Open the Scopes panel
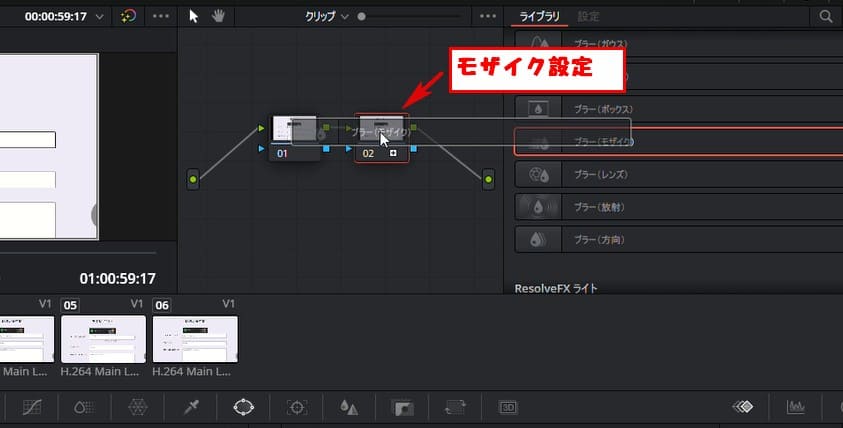This screenshot has height=428, width=843. pyautogui.click(x=796, y=407)
